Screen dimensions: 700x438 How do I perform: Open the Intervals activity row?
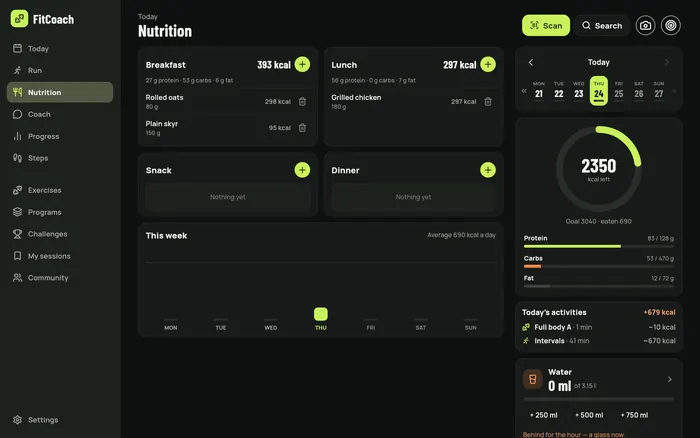599,341
